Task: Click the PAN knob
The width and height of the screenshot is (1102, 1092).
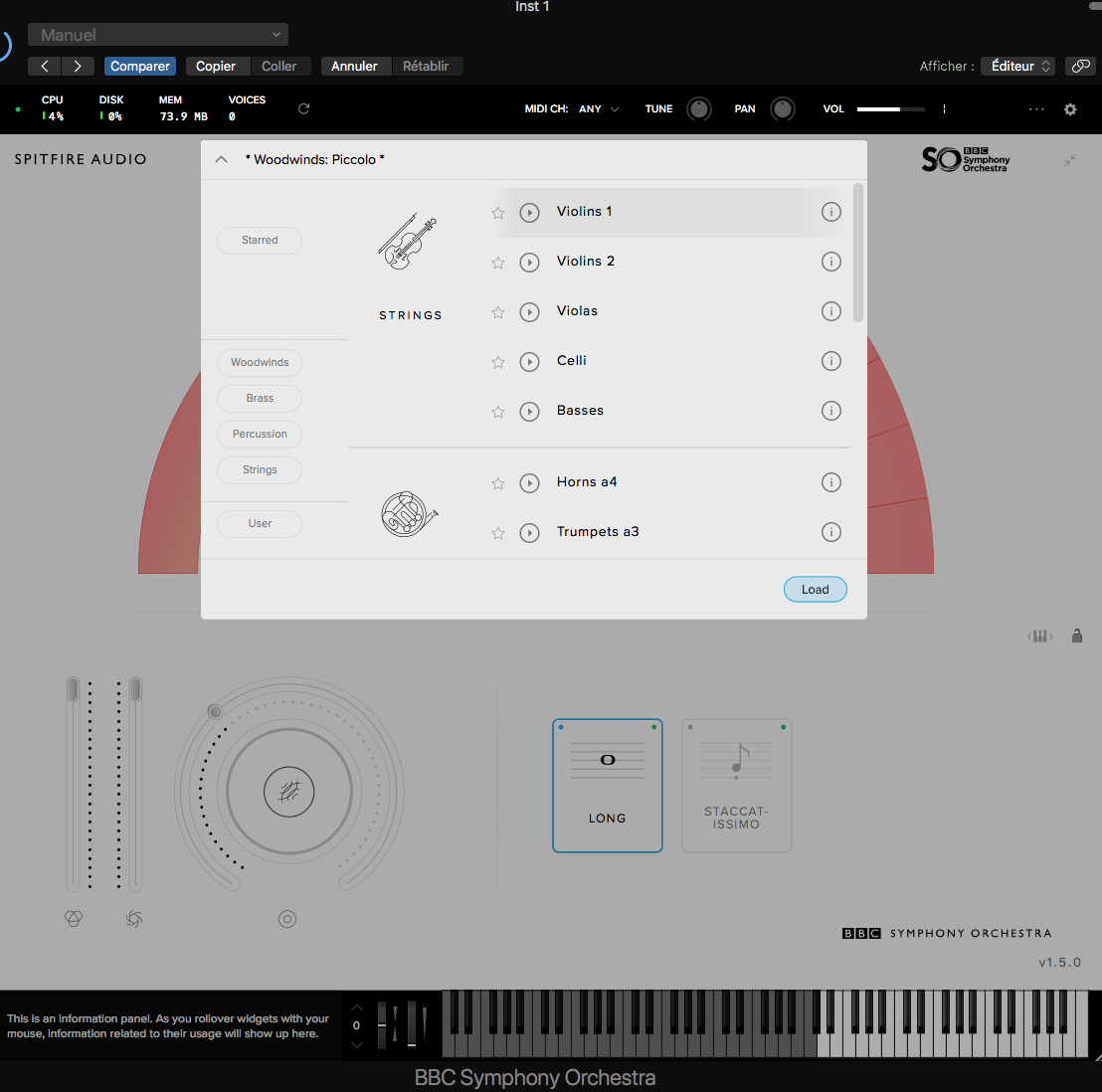Action: click(782, 109)
